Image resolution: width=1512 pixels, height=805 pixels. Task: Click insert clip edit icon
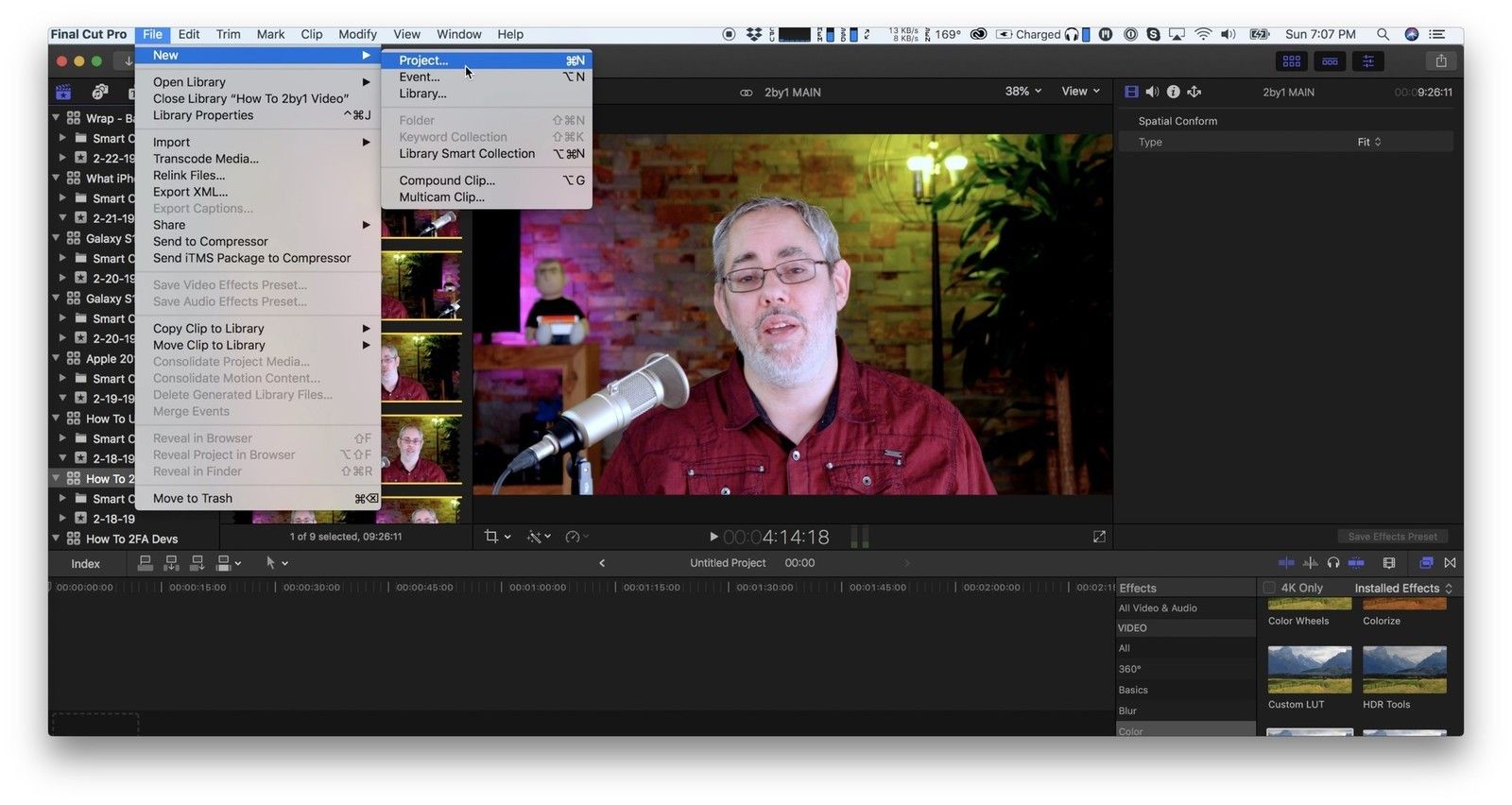point(171,563)
